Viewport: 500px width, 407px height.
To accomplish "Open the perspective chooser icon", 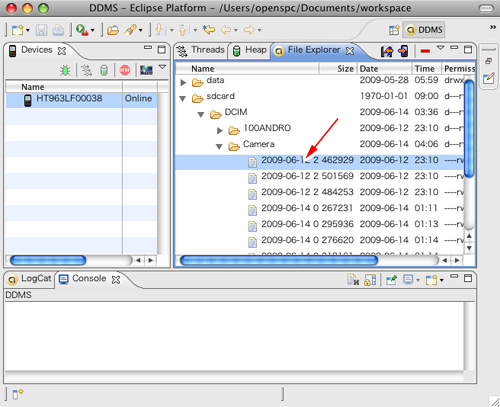I will point(394,30).
